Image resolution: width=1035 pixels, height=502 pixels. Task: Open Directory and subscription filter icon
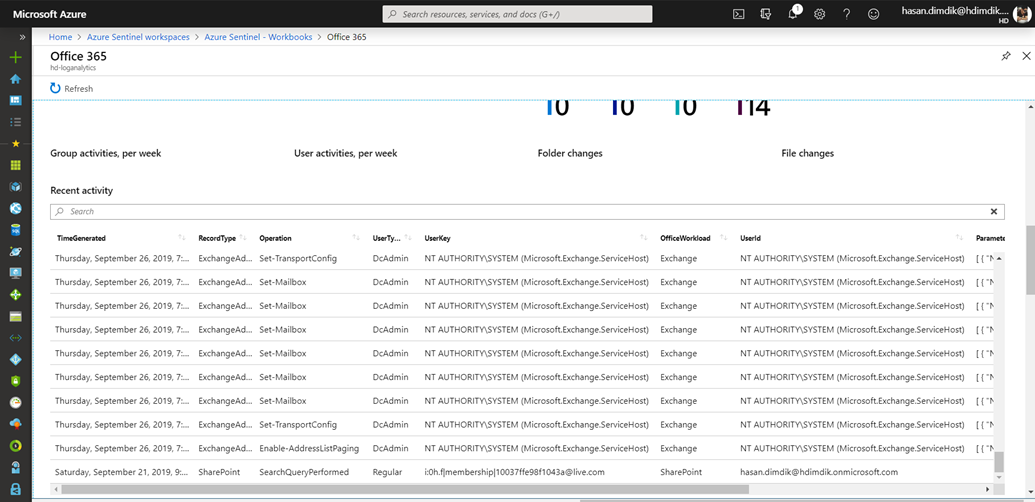pyautogui.click(x=766, y=14)
